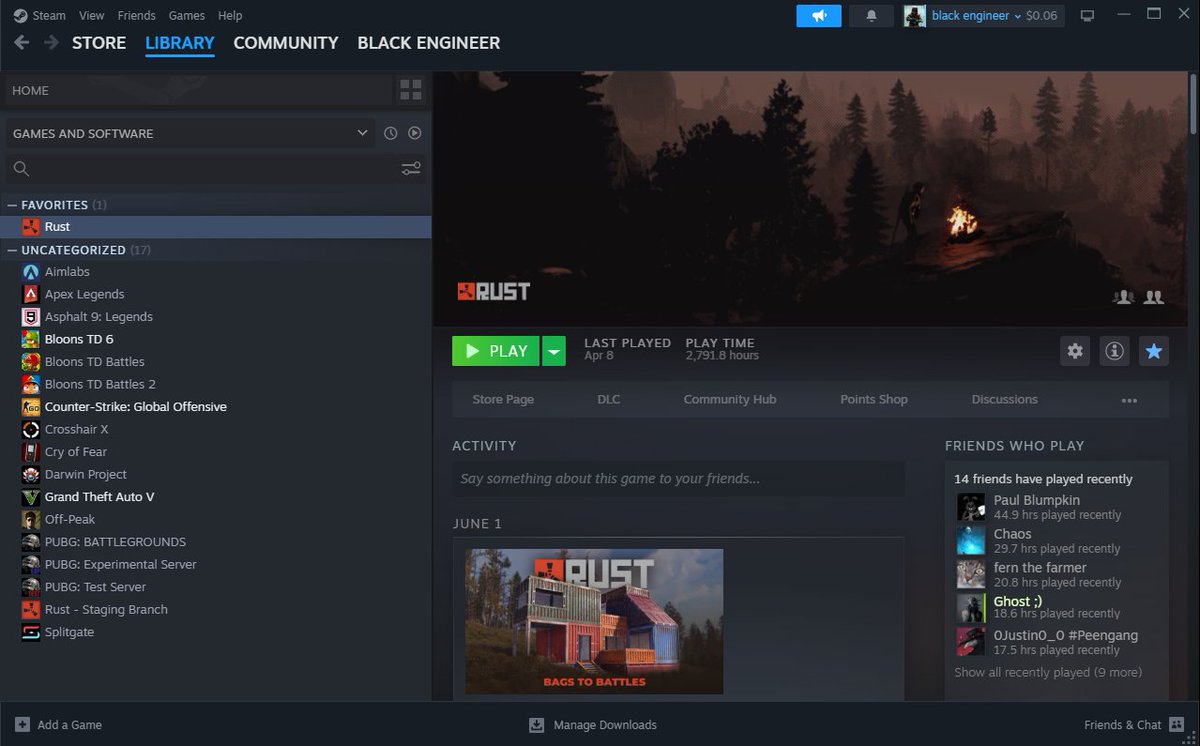This screenshot has width=1200, height=746.
Task: Click the library search field
Action: click(x=215, y=168)
